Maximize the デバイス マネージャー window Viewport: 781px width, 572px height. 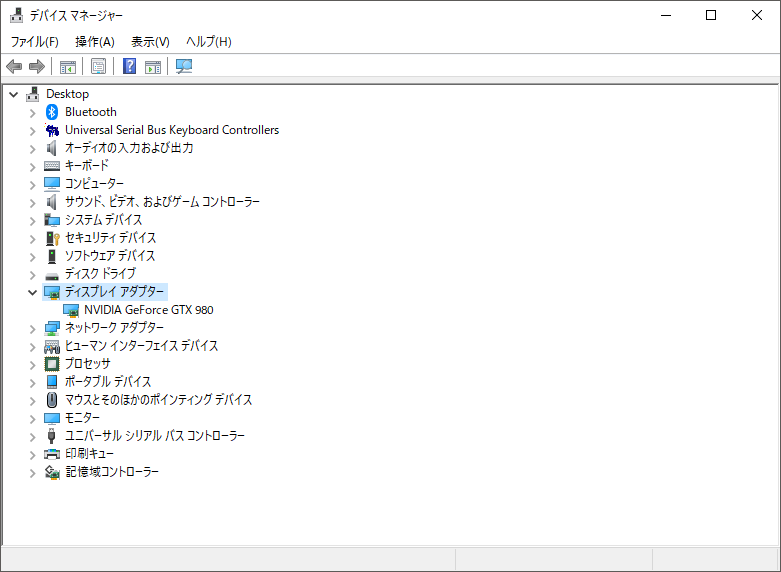(711, 15)
